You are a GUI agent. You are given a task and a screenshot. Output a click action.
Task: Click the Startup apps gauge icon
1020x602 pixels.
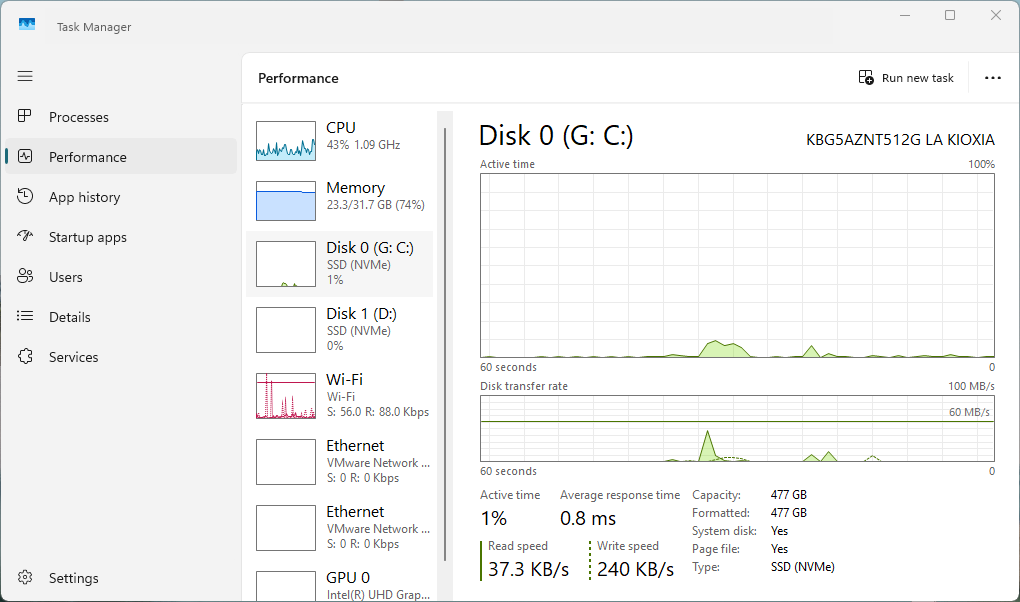pos(25,236)
